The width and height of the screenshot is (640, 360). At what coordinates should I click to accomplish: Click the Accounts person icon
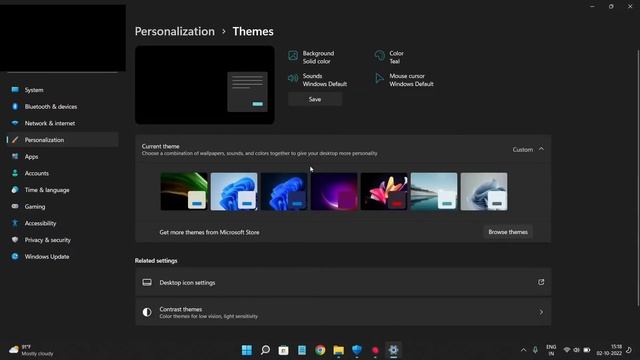[15, 173]
